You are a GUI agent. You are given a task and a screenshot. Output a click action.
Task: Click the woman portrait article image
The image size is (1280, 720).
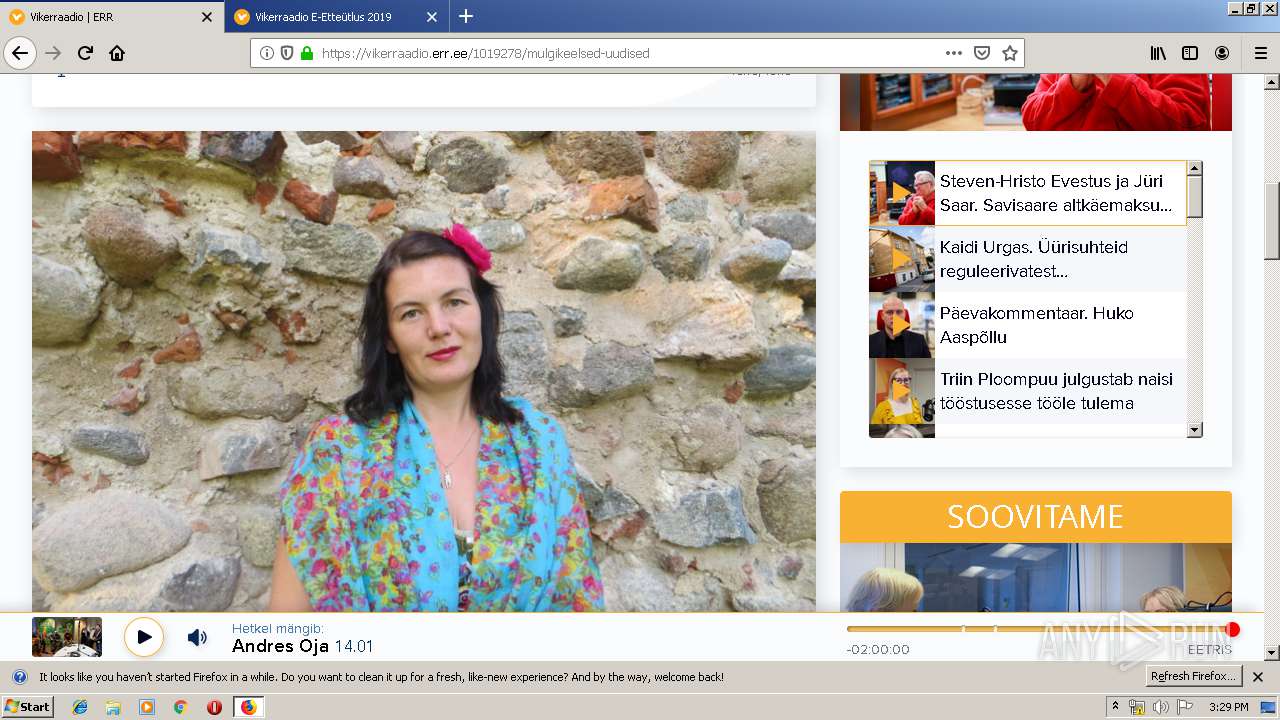coord(424,371)
